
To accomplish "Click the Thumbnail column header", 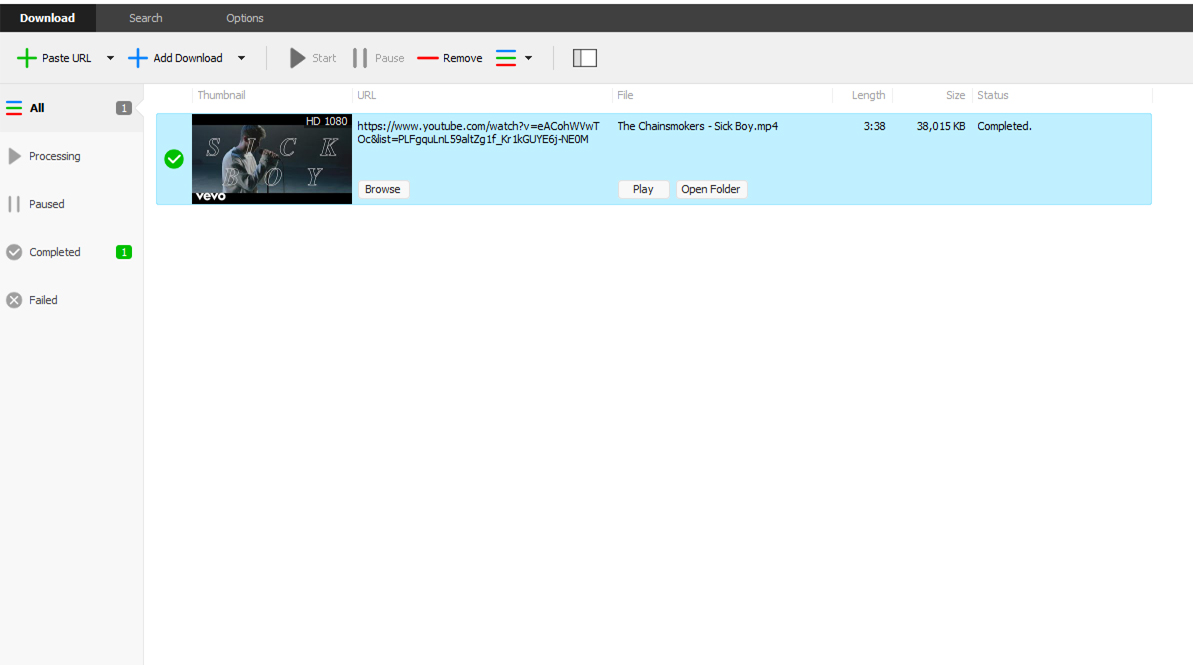I will click(221, 95).
